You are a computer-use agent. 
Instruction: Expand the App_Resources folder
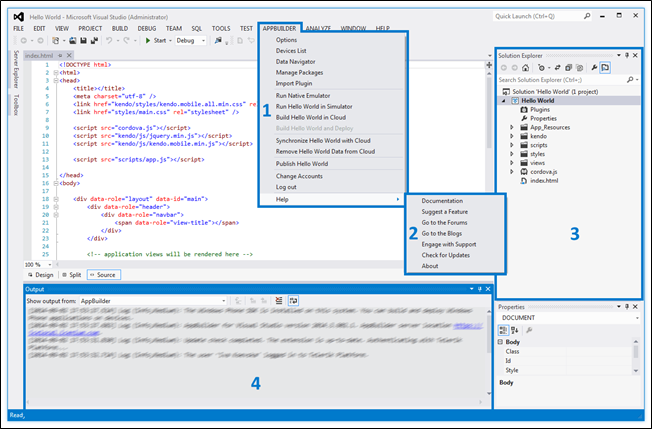[x=512, y=127]
